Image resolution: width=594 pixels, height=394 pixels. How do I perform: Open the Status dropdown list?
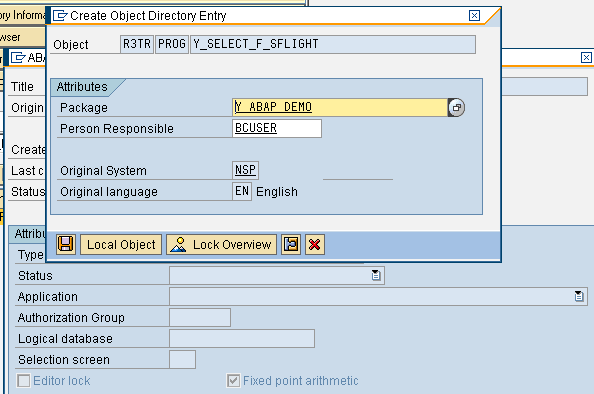tap(376, 275)
